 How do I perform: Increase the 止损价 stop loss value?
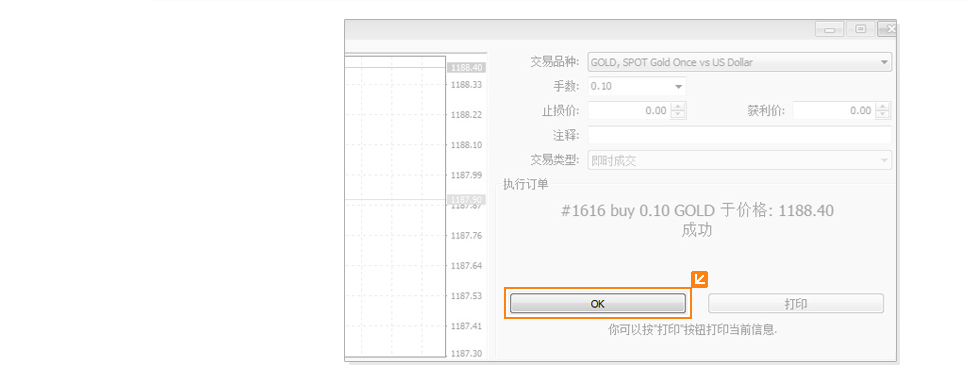click(678, 107)
